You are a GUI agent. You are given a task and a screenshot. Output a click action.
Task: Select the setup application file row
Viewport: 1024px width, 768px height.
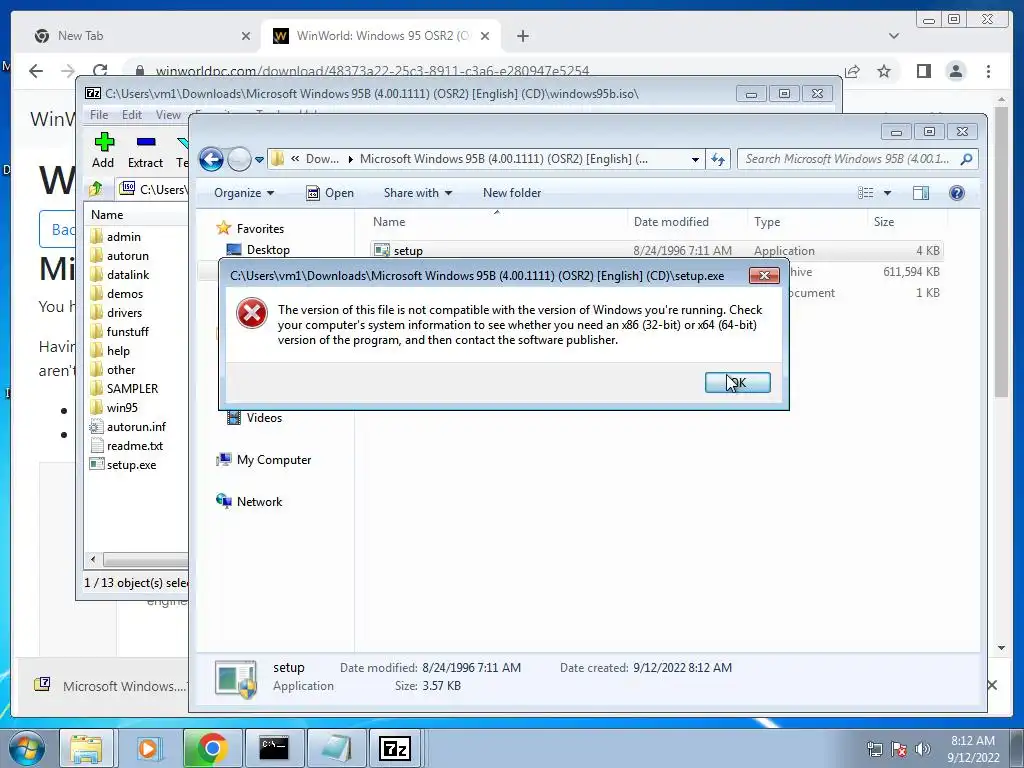pyautogui.click(x=656, y=250)
